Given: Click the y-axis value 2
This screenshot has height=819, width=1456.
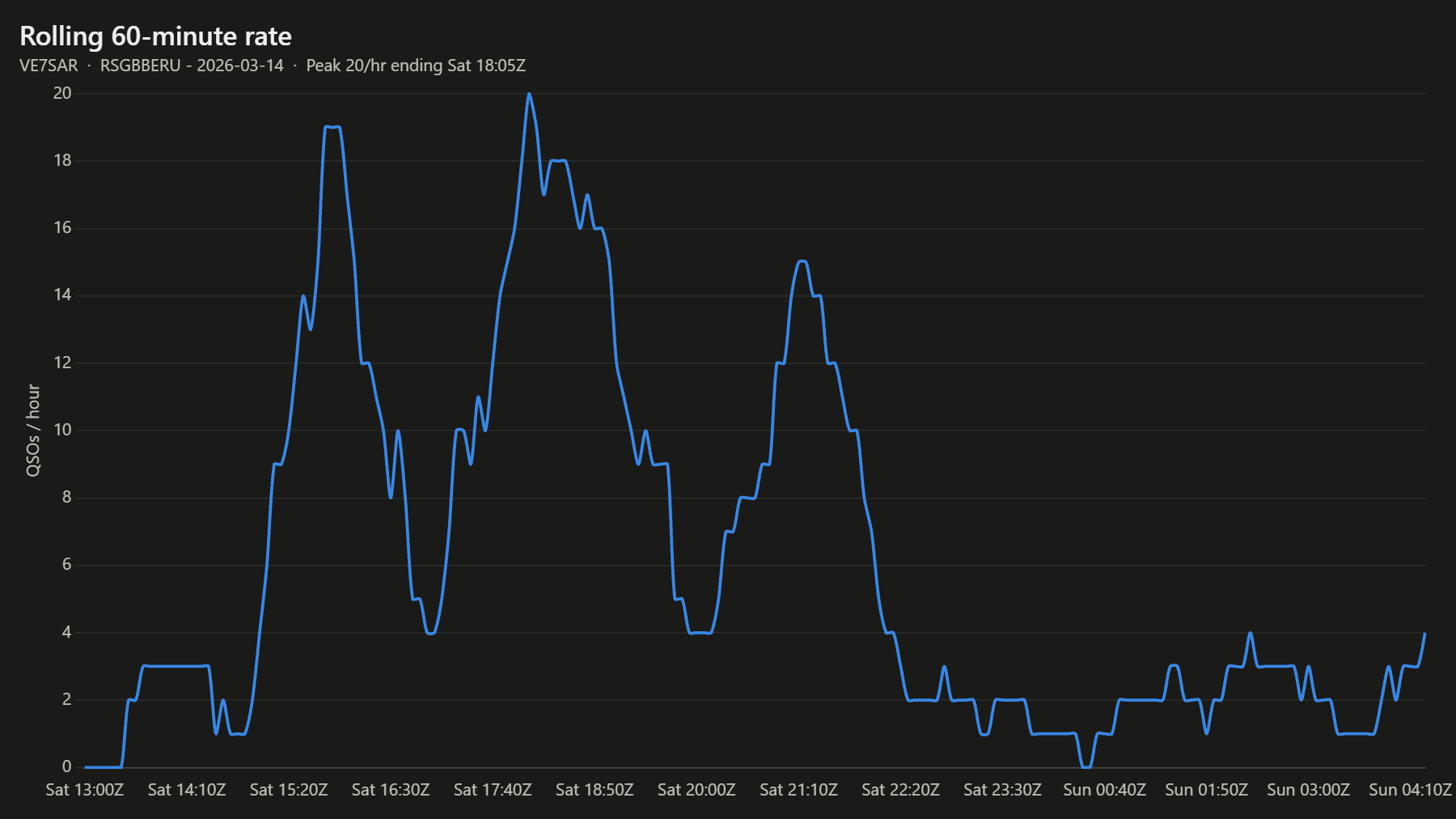Looking at the screenshot, I should (x=67, y=699).
